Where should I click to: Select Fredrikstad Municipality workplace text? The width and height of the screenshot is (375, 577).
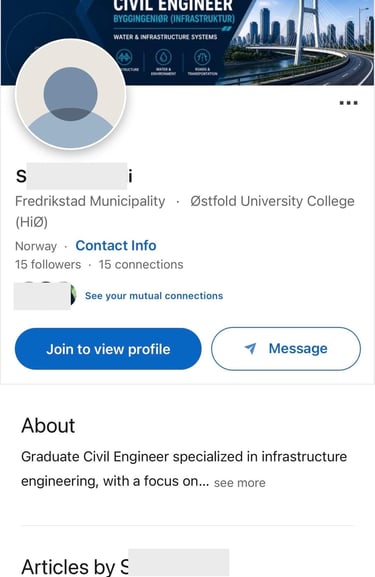(x=90, y=201)
